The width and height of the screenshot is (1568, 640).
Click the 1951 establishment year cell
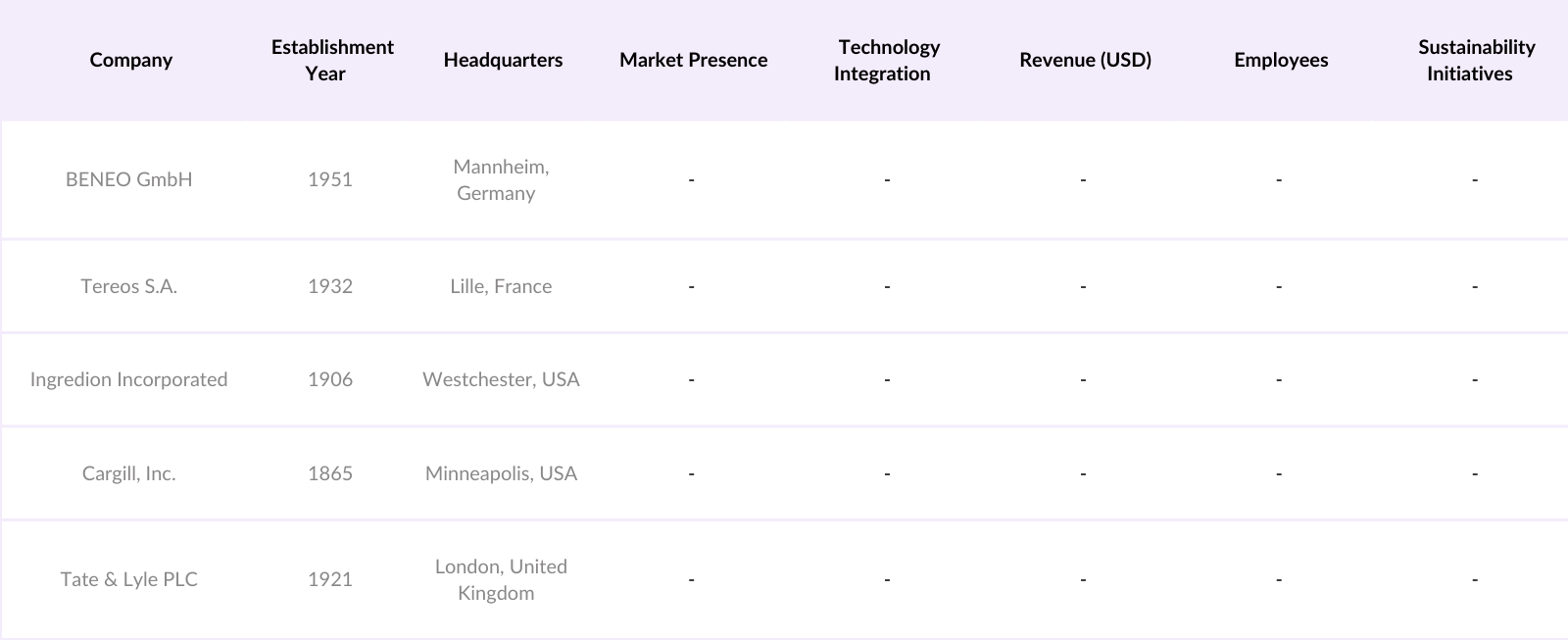pos(330,179)
